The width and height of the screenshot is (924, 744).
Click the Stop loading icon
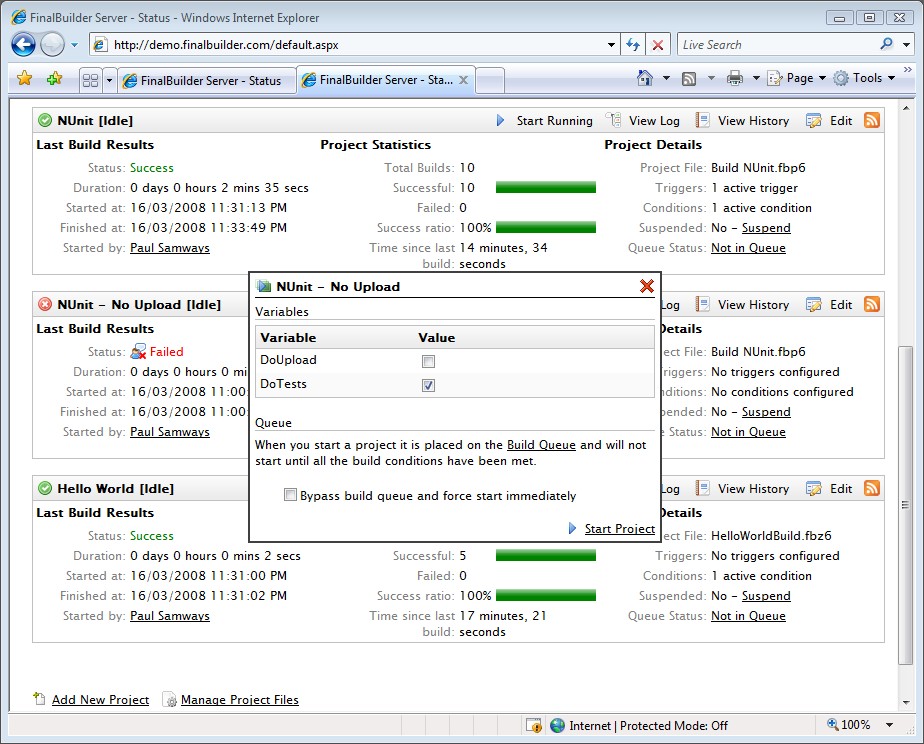point(658,45)
